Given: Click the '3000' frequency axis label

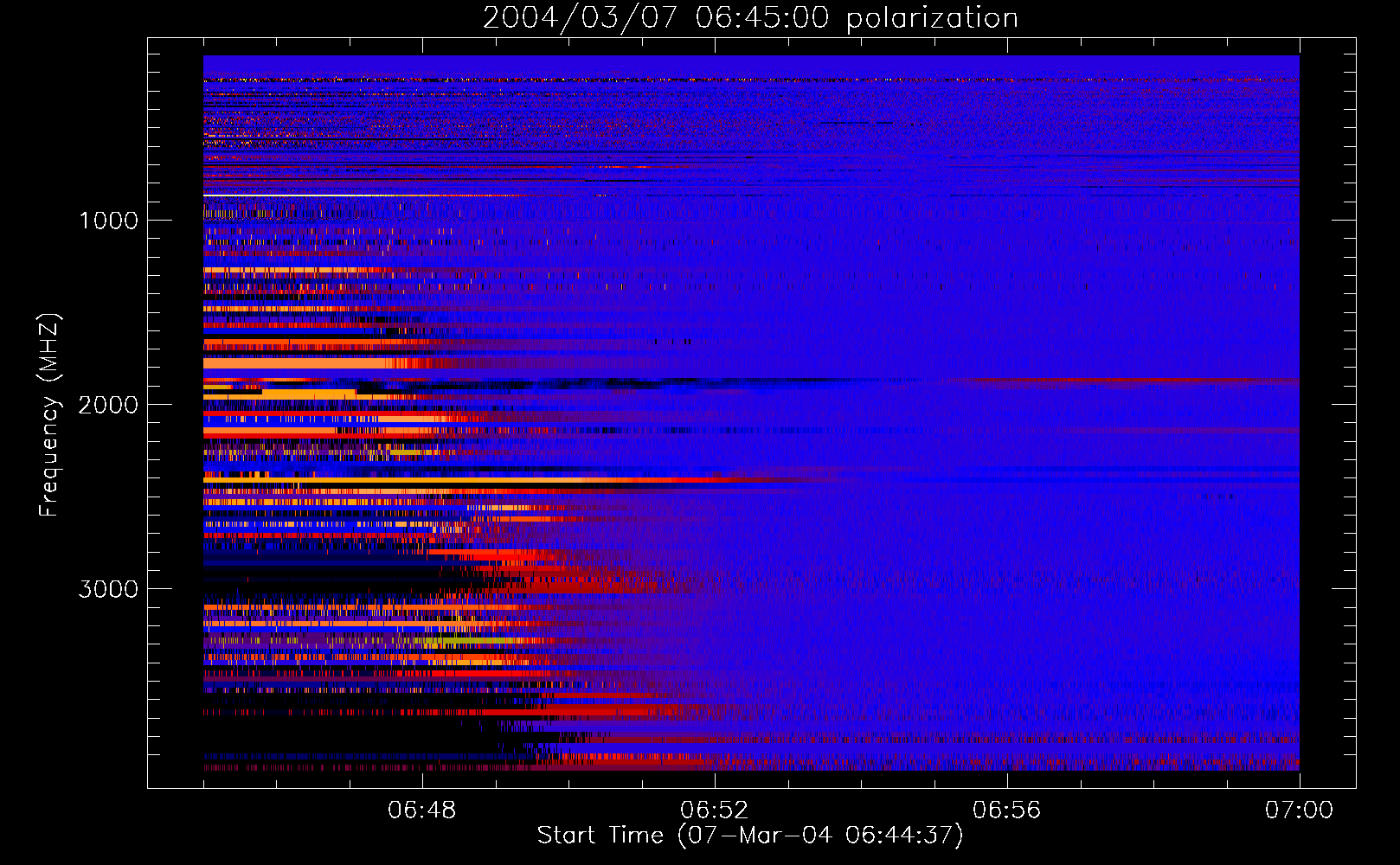Looking at the screenshot, I should (x=108, y=589).
